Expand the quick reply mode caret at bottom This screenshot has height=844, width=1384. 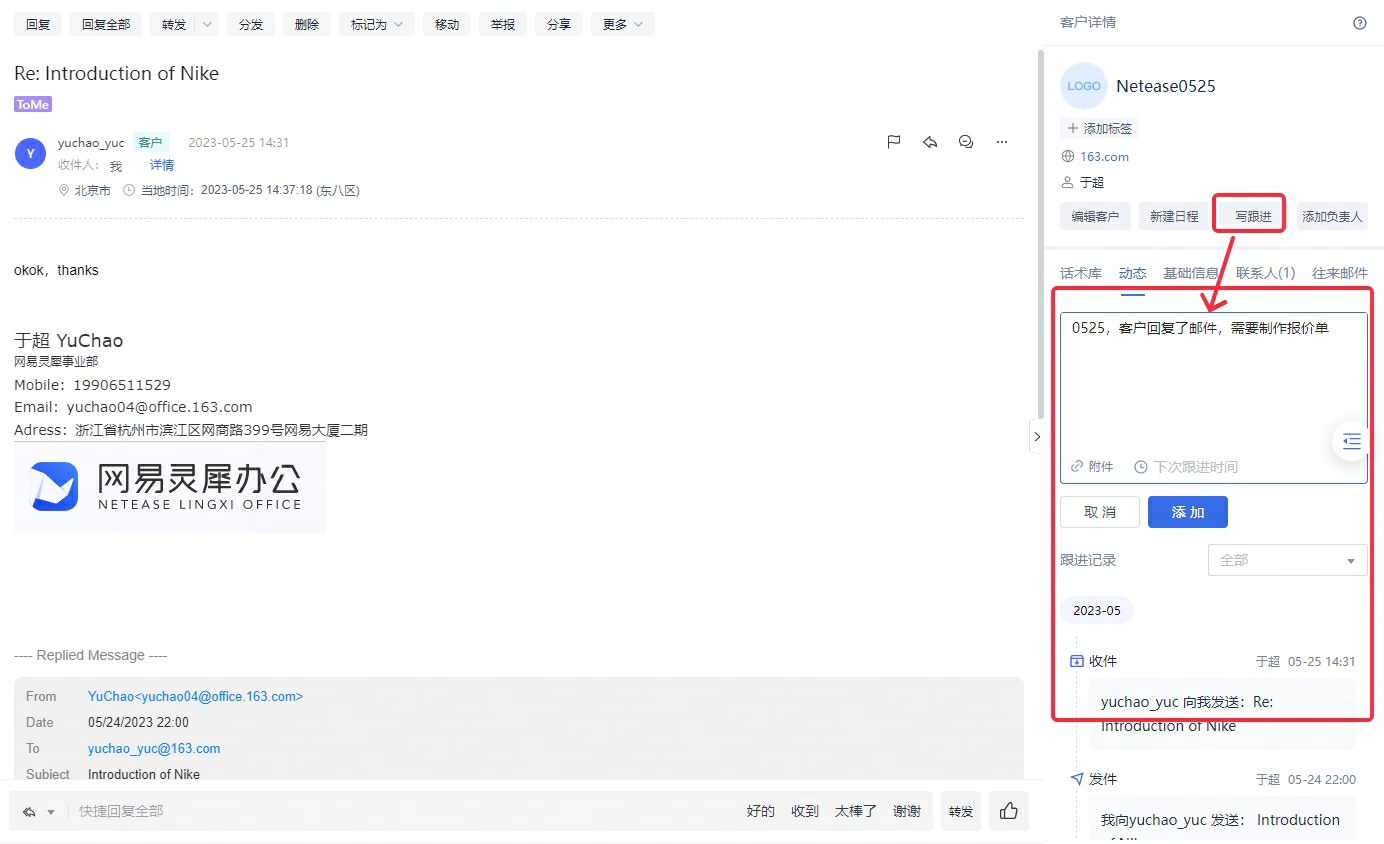51,812
